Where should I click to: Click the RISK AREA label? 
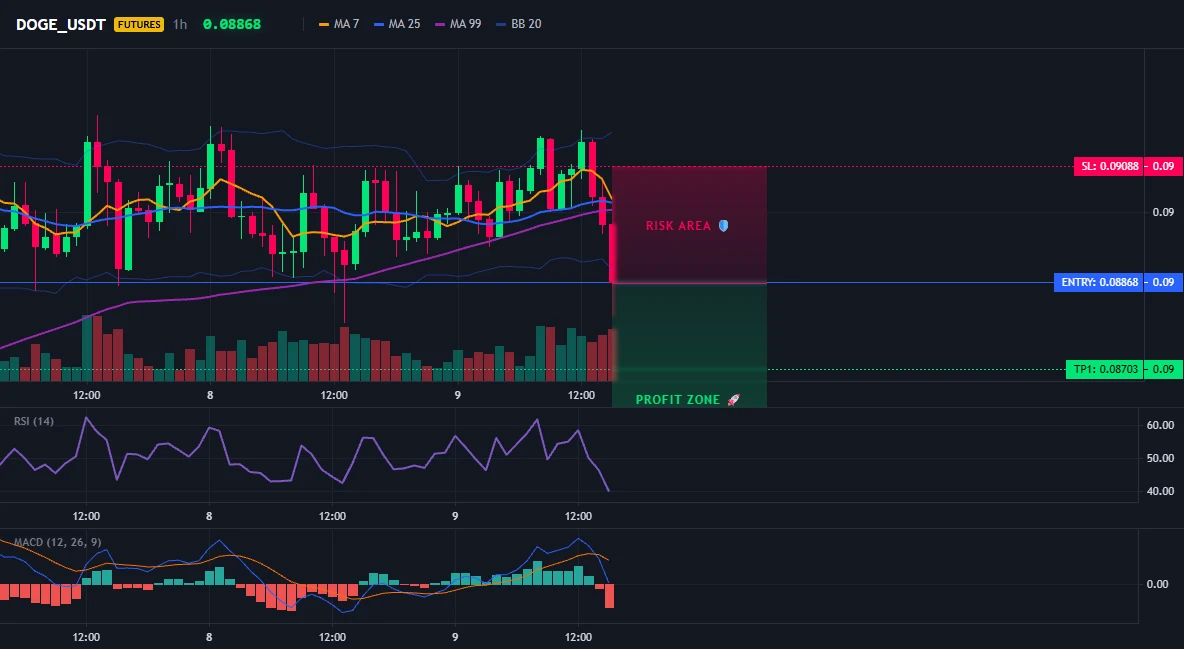coord(678,226)
